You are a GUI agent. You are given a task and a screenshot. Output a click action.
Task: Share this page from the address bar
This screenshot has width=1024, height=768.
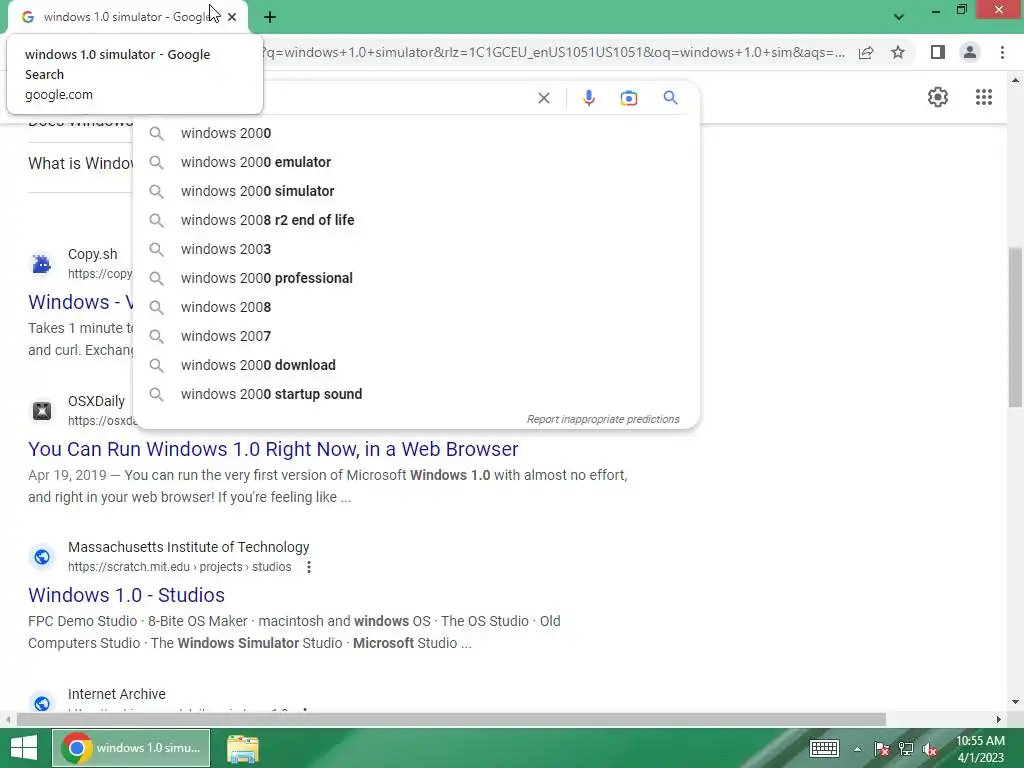866,52
